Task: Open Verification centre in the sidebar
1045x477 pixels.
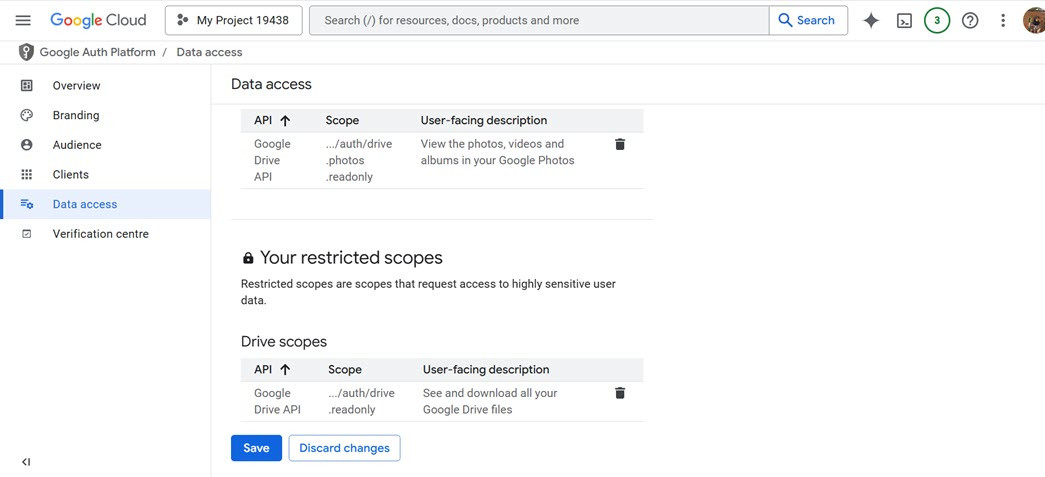Action: tap(100, 234)
